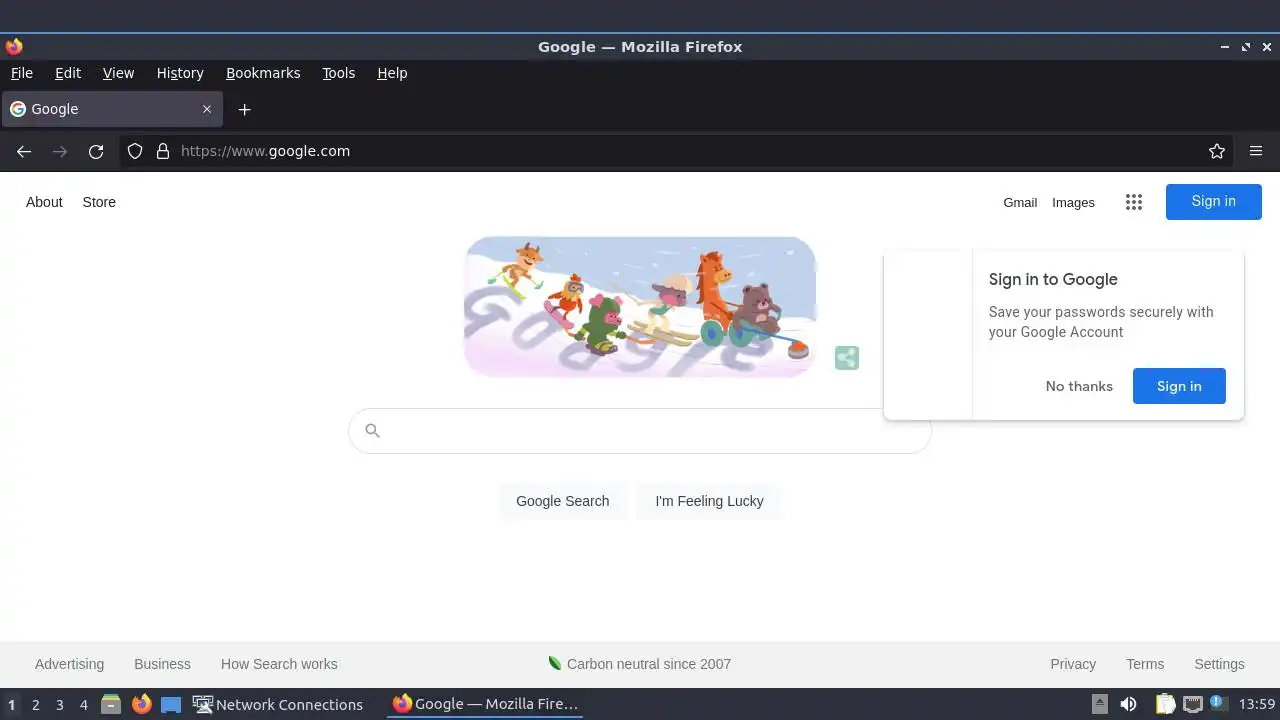Image resolution: width=1280 pixels, height=720 pixels.
Task: Click the search magnifier icon
Action: (x=373, y=431)
